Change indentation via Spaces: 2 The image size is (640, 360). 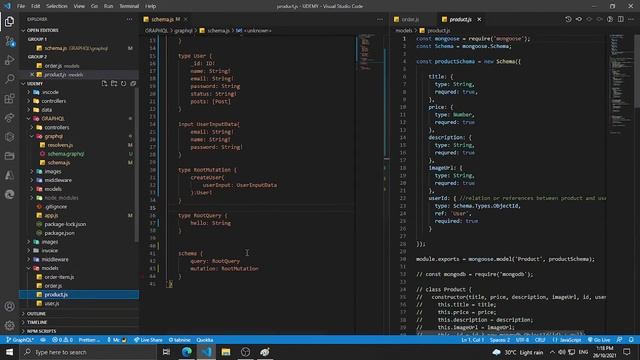point(500,340)
